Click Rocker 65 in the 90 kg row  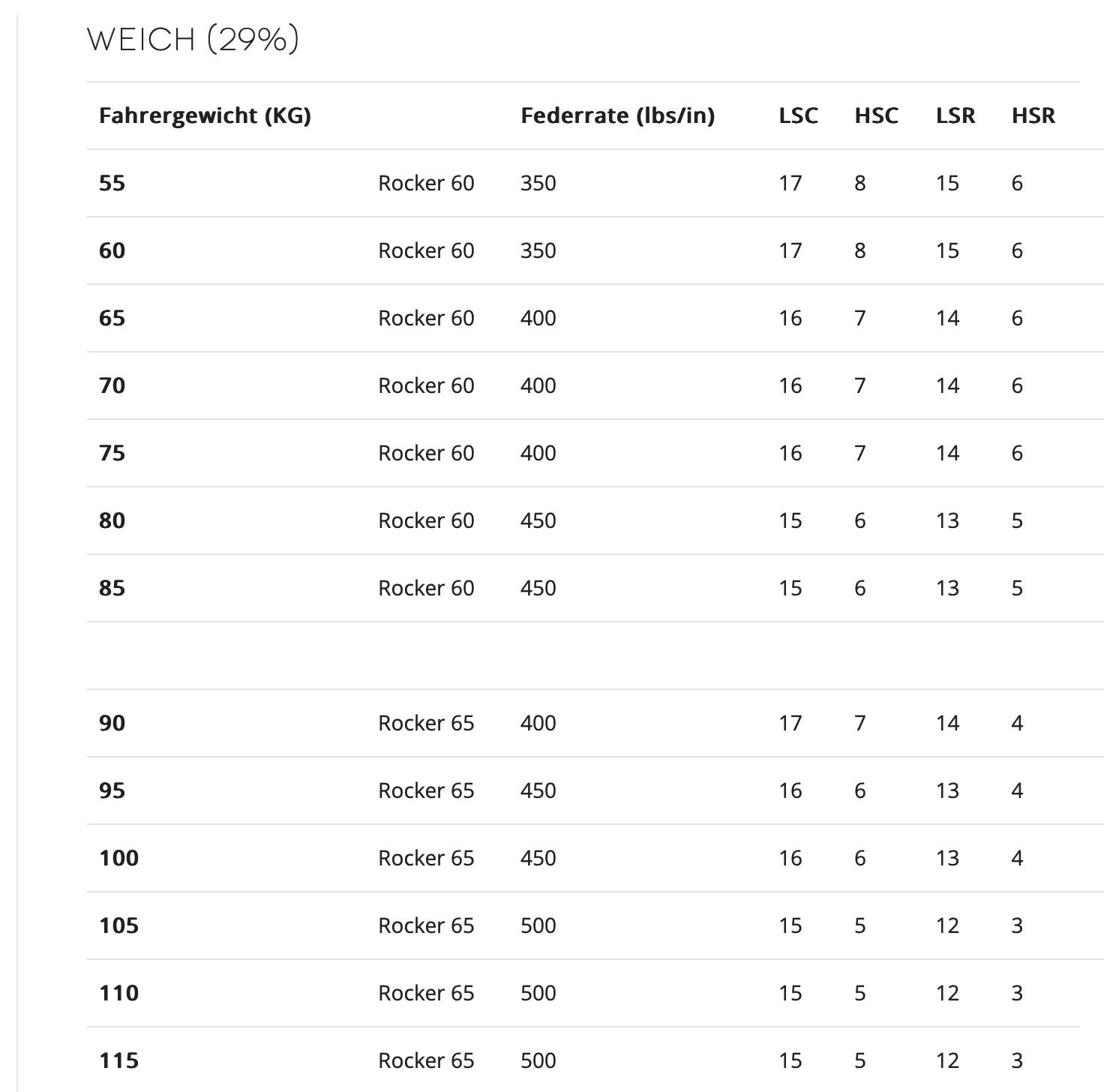point(426,723)
